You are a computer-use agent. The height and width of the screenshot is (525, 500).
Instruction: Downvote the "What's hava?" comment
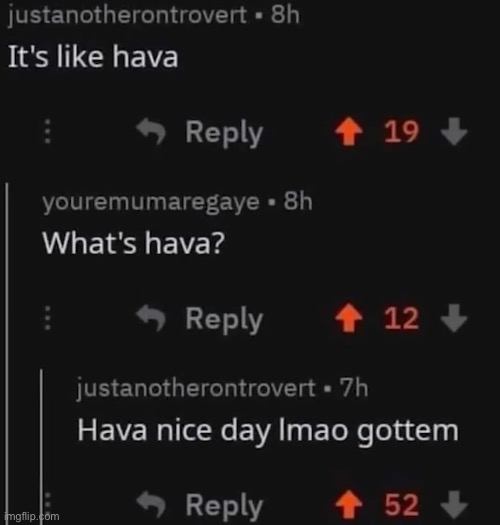point(454,318)
